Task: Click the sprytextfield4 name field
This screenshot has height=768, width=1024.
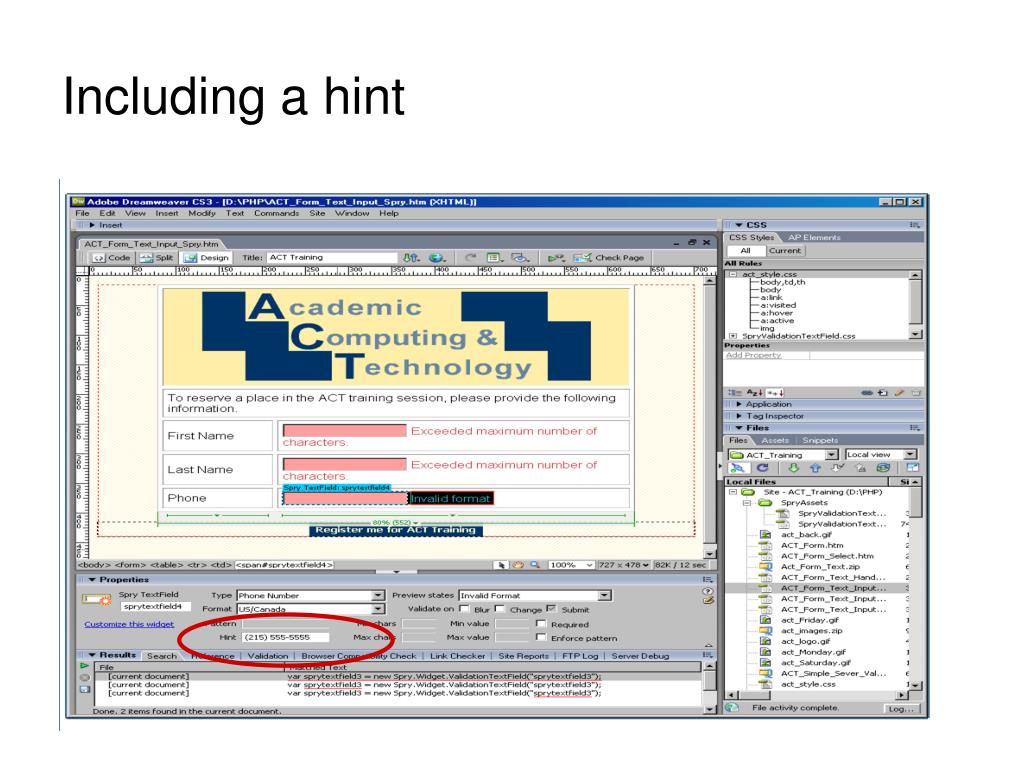Action: pyautogui.click(x=156, y=607)
